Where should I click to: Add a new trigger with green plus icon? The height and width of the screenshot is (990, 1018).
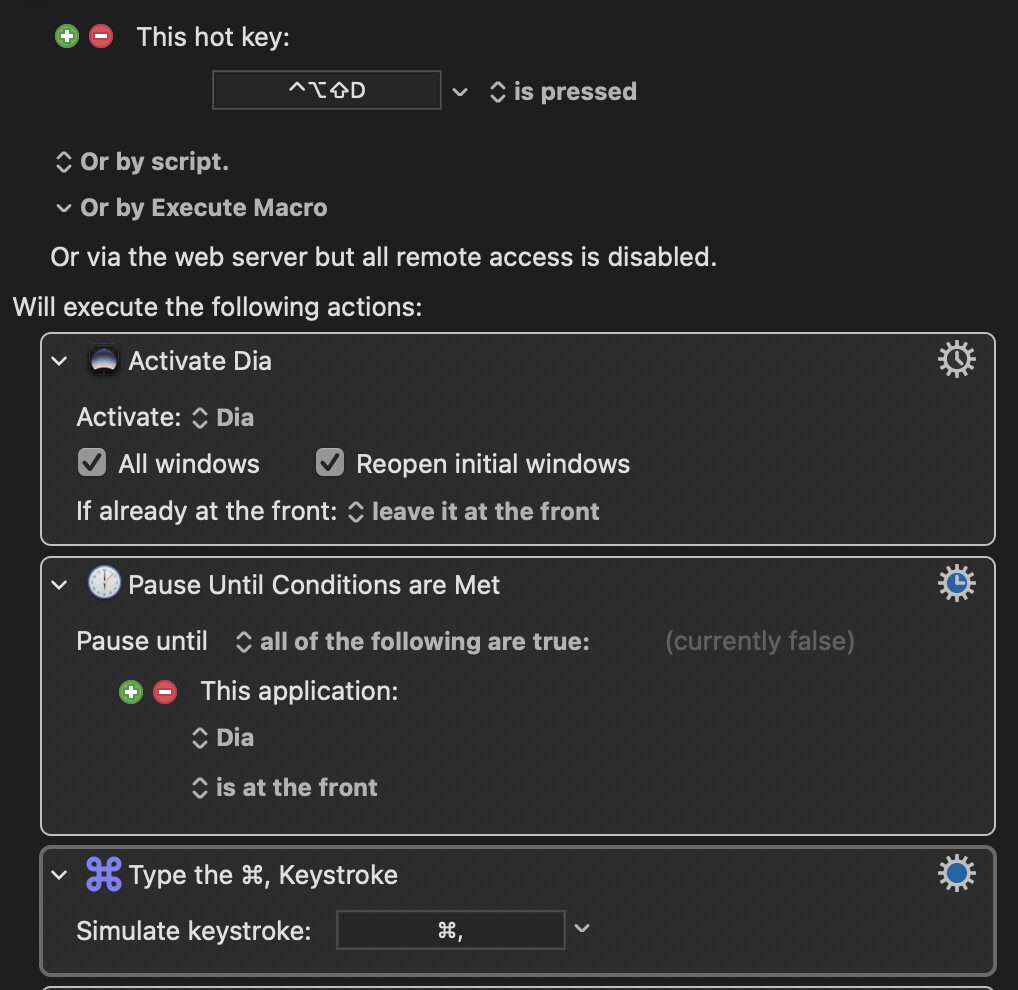click(67, 36)
